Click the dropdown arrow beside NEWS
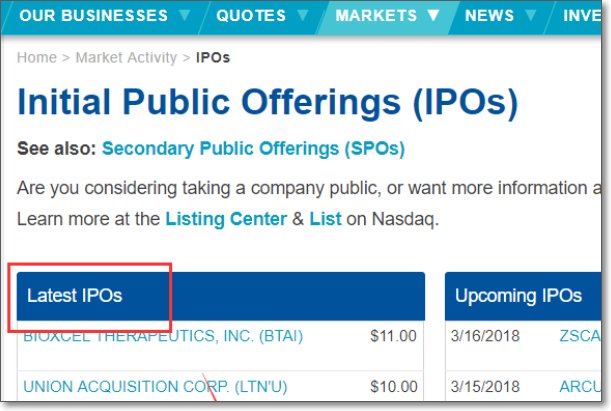The width and height of the screenshot is (611, 411). (x=530, y=15)
